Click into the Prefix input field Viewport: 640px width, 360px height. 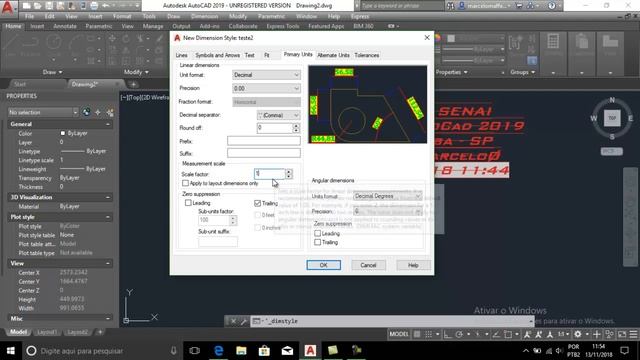click(264, 141)
